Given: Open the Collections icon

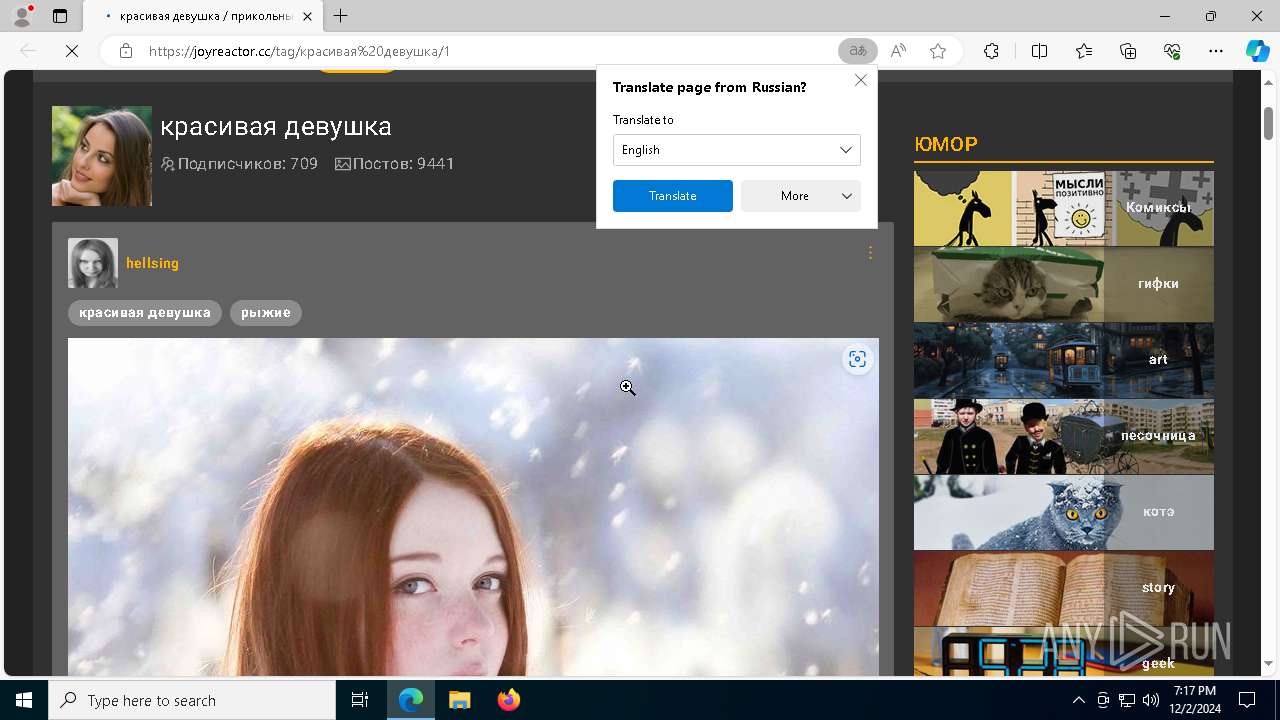Looking at the screenshot, I should click(1128, 51).
